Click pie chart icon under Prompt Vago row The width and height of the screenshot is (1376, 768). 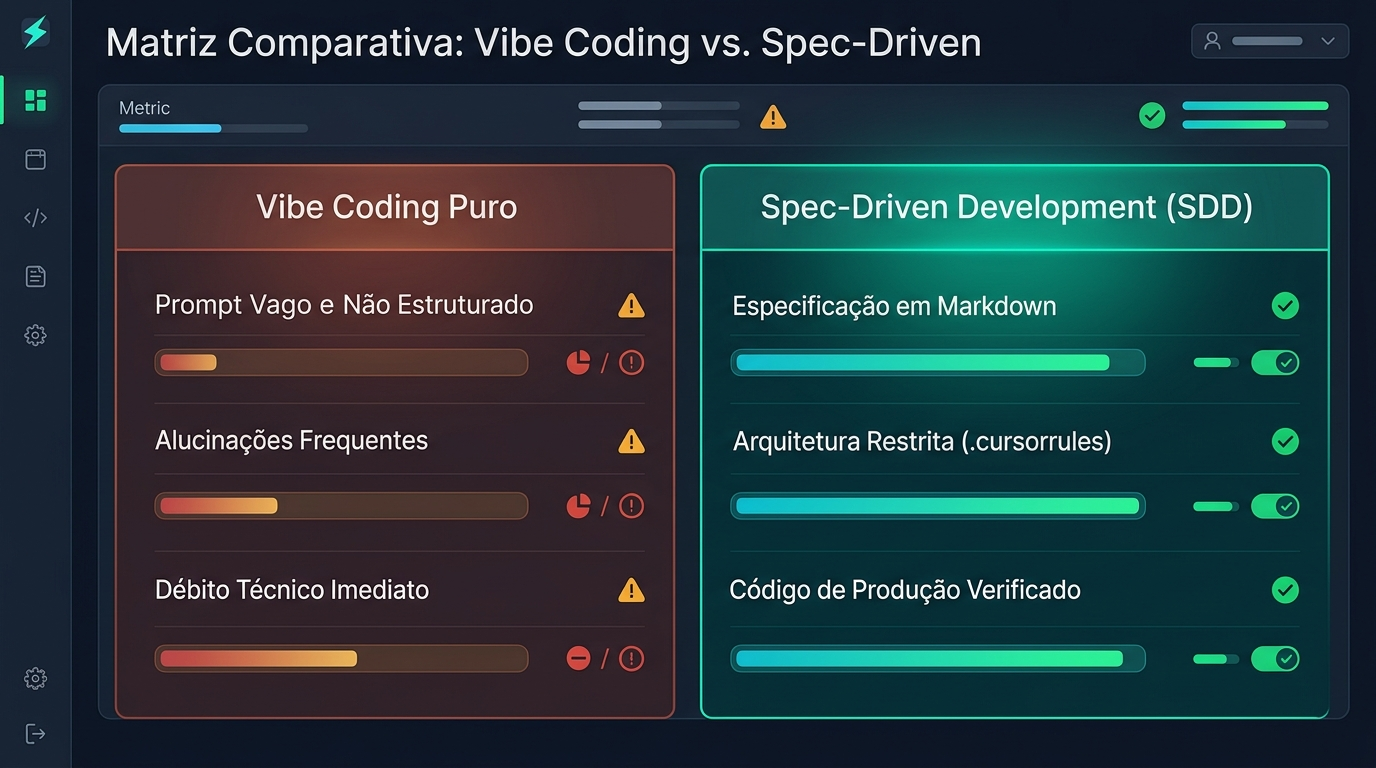pos(578,362)
